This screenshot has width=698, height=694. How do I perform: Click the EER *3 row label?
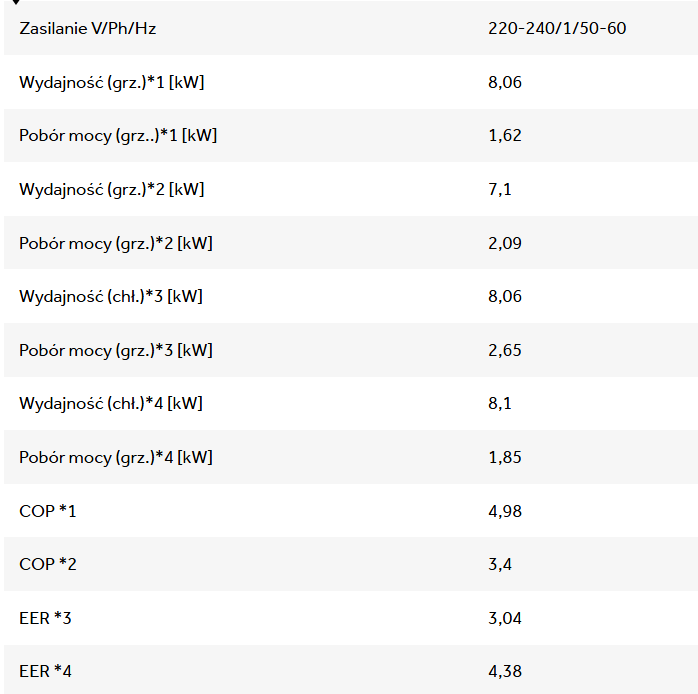click(x=46, y=618)
